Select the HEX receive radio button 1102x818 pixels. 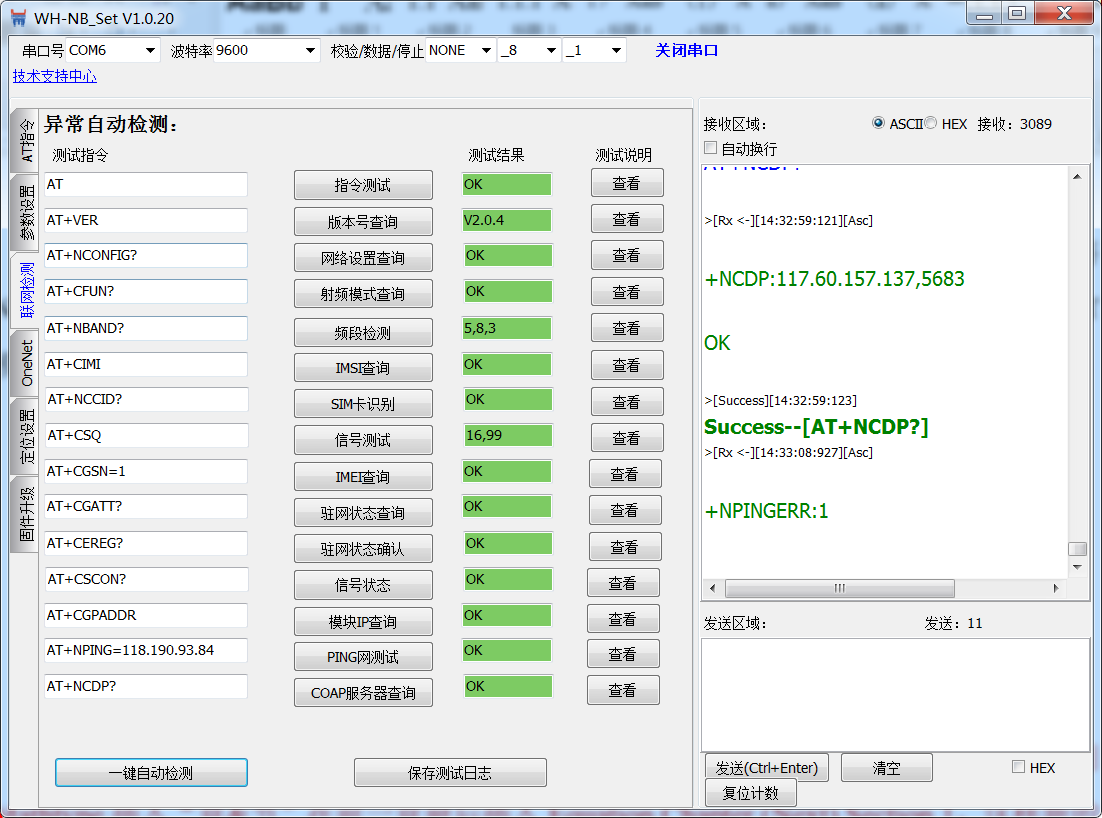(930, 123)
